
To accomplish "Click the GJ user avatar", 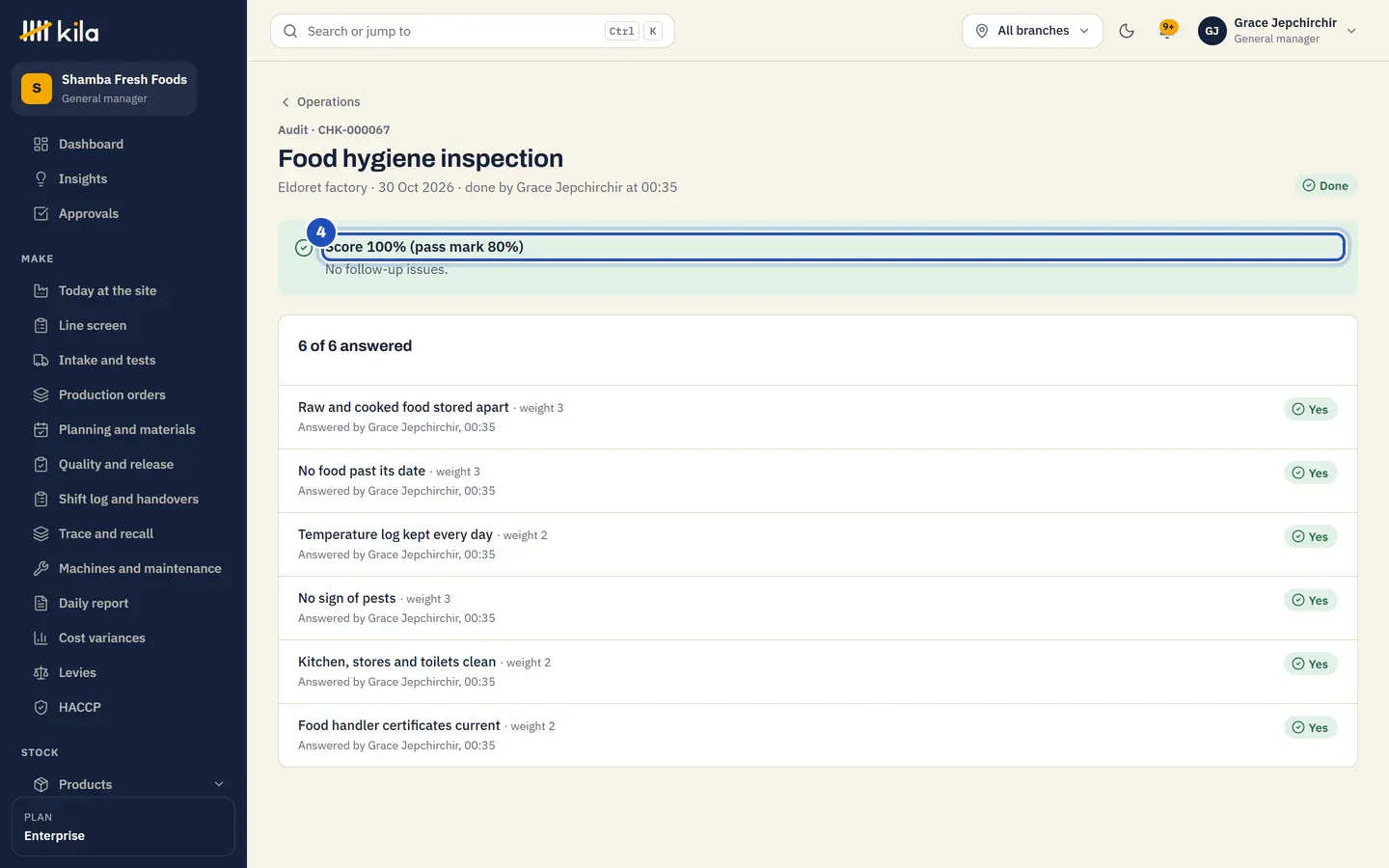I will 1212,31.
